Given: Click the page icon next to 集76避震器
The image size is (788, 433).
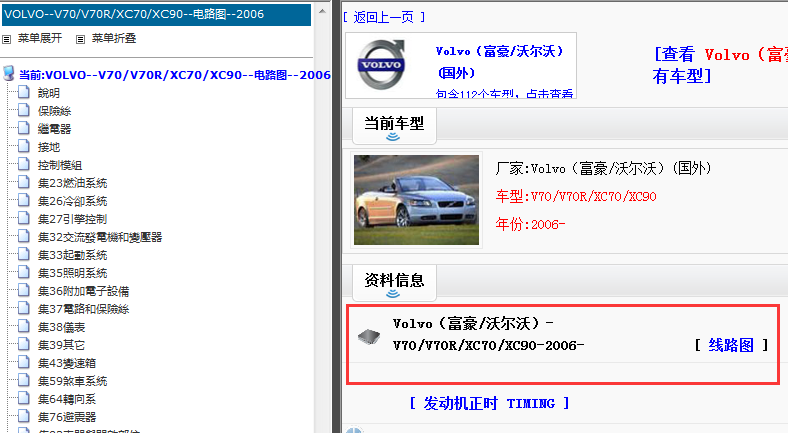Looking at the screenshot, I should click(x=24, y=416).
